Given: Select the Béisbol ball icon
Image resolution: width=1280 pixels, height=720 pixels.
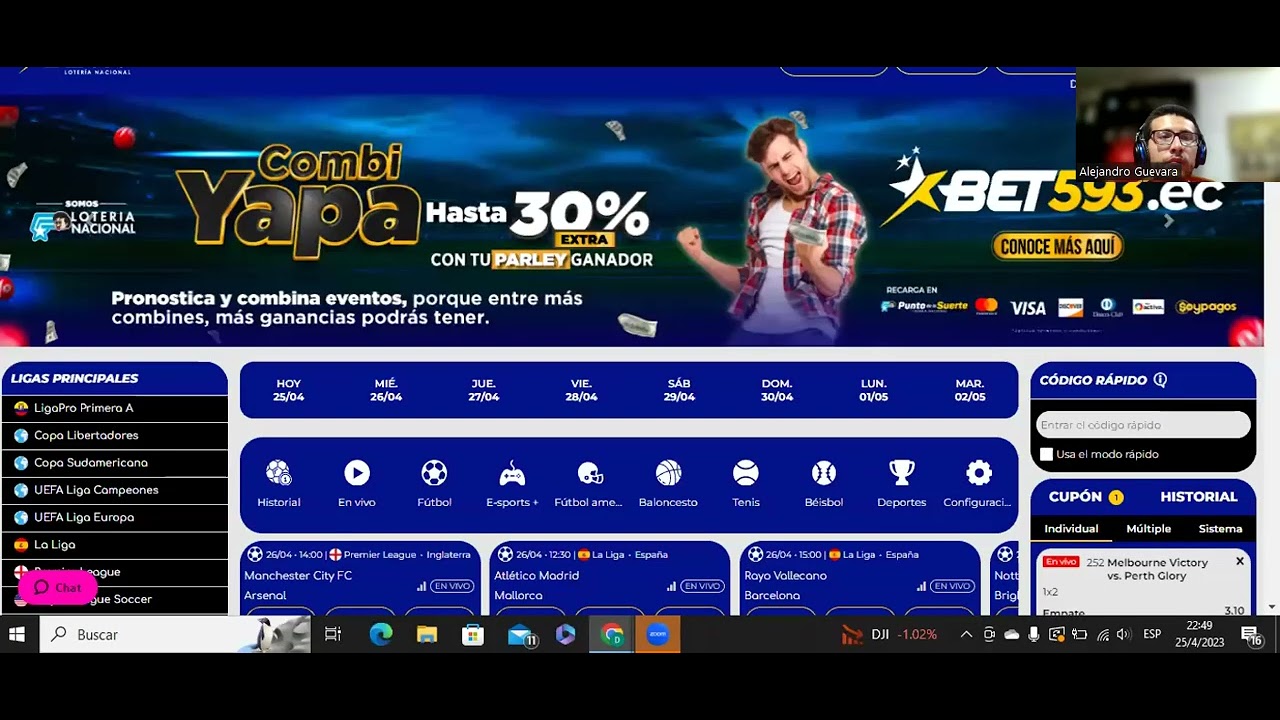Looking at the screenshot, I should coord(824,473).
